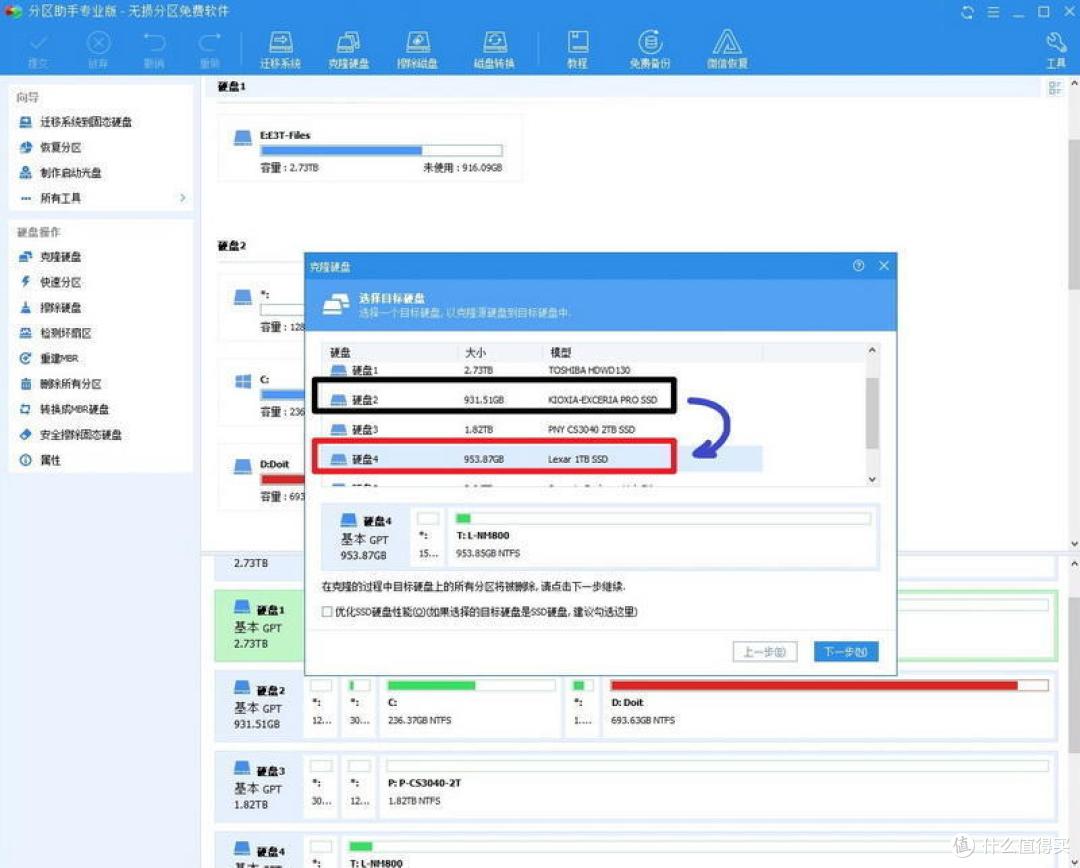Open the 擦除磁盘 toolbar tool

[417, 47]
